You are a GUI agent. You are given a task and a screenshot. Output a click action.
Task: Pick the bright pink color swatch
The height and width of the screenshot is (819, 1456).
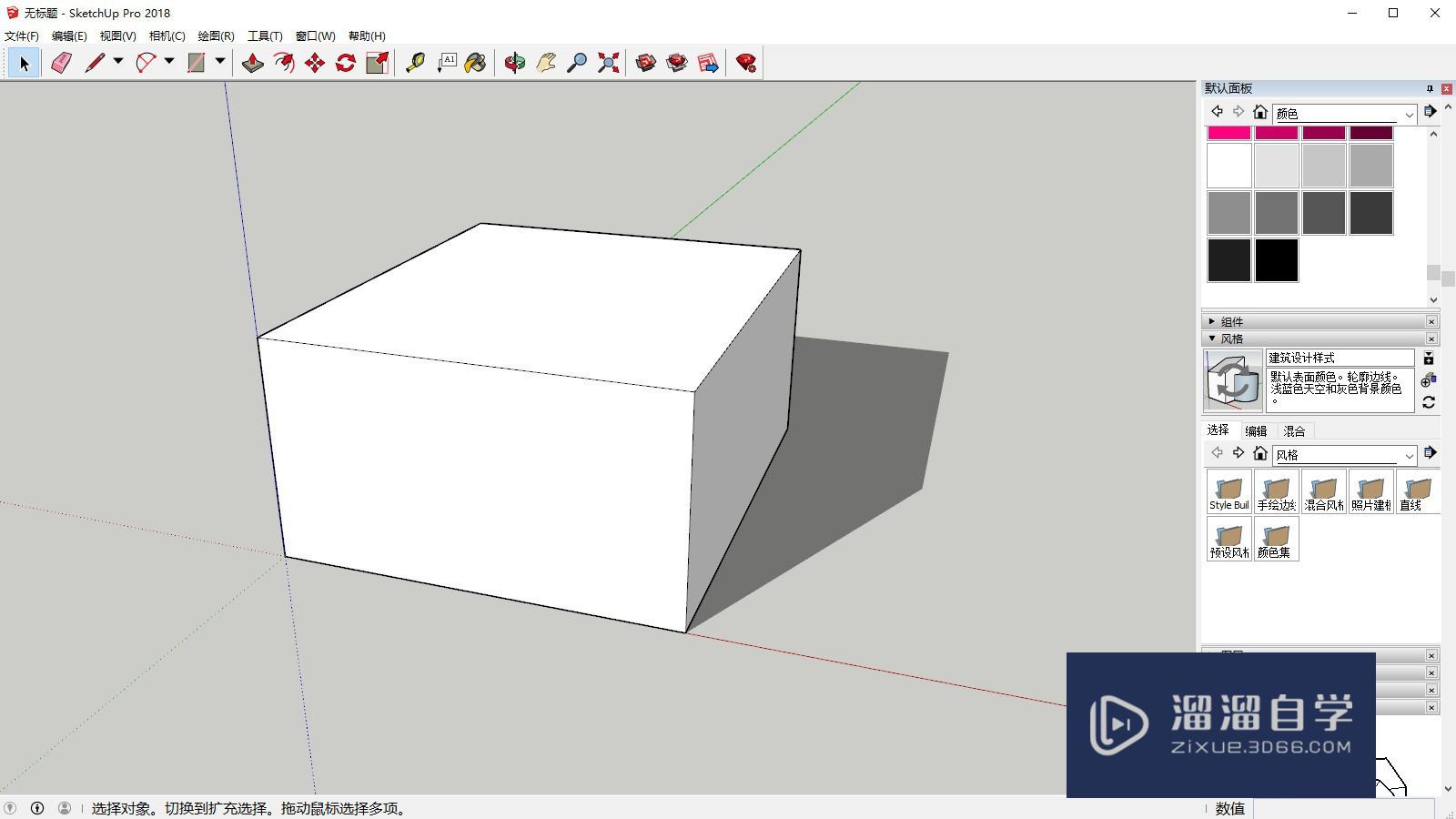pos(1229,133)
